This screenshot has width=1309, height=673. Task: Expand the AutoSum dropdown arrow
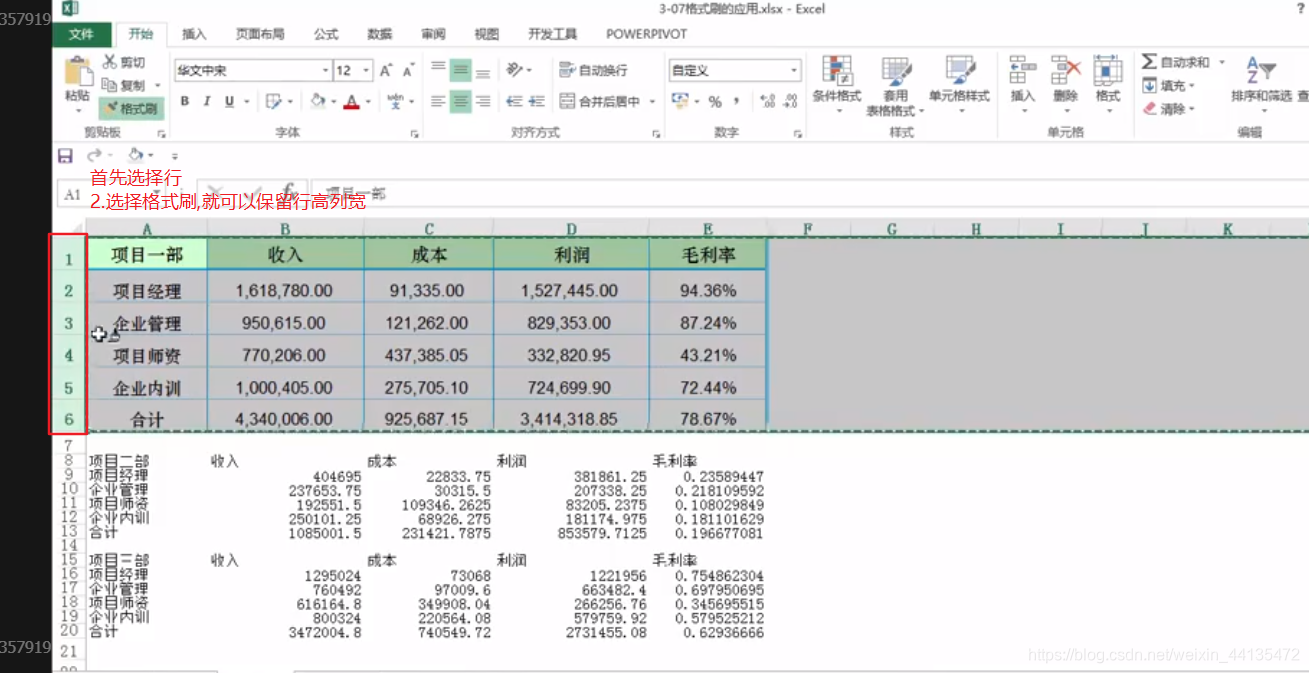[x=1221, y=62]
